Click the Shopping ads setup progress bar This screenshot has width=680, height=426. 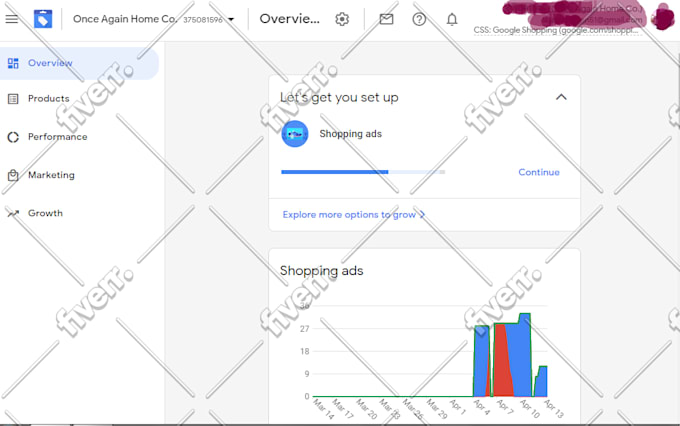(363, 172)
